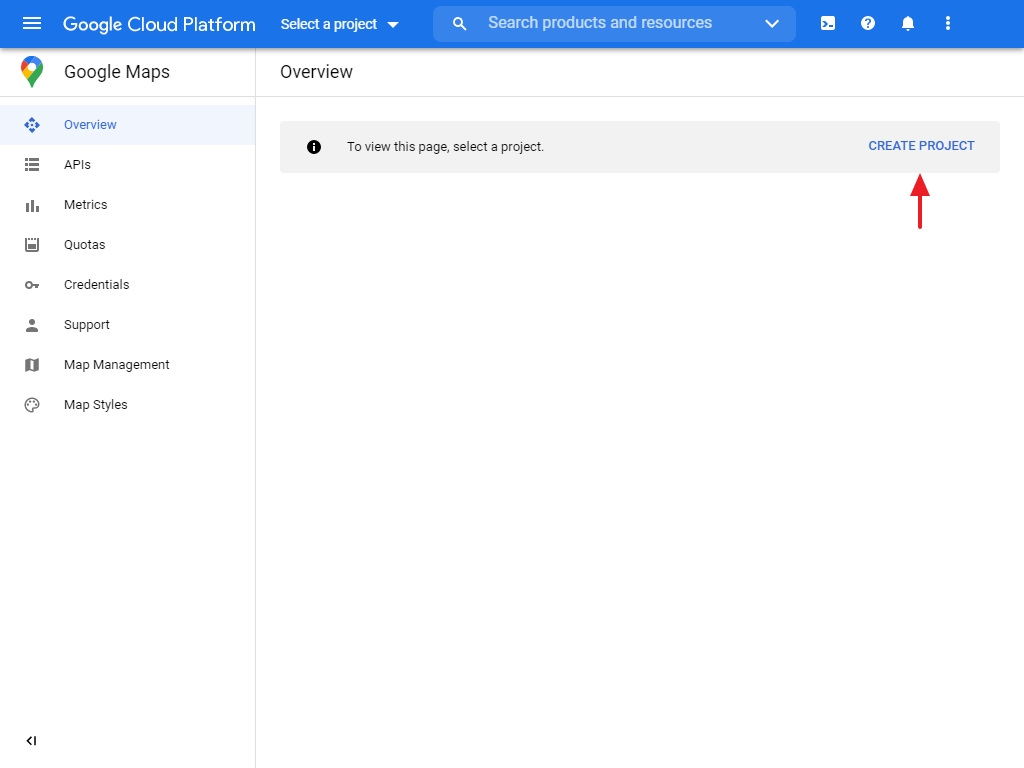Open the Quotas menu item
Viewport: 1024px width, 768px height.
pyautogui.click(x=127, y=245)
